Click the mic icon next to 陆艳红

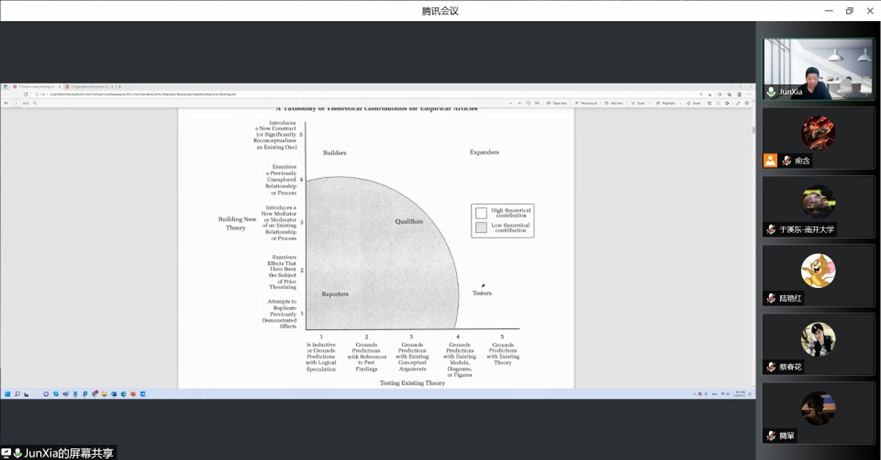point(771,298)
